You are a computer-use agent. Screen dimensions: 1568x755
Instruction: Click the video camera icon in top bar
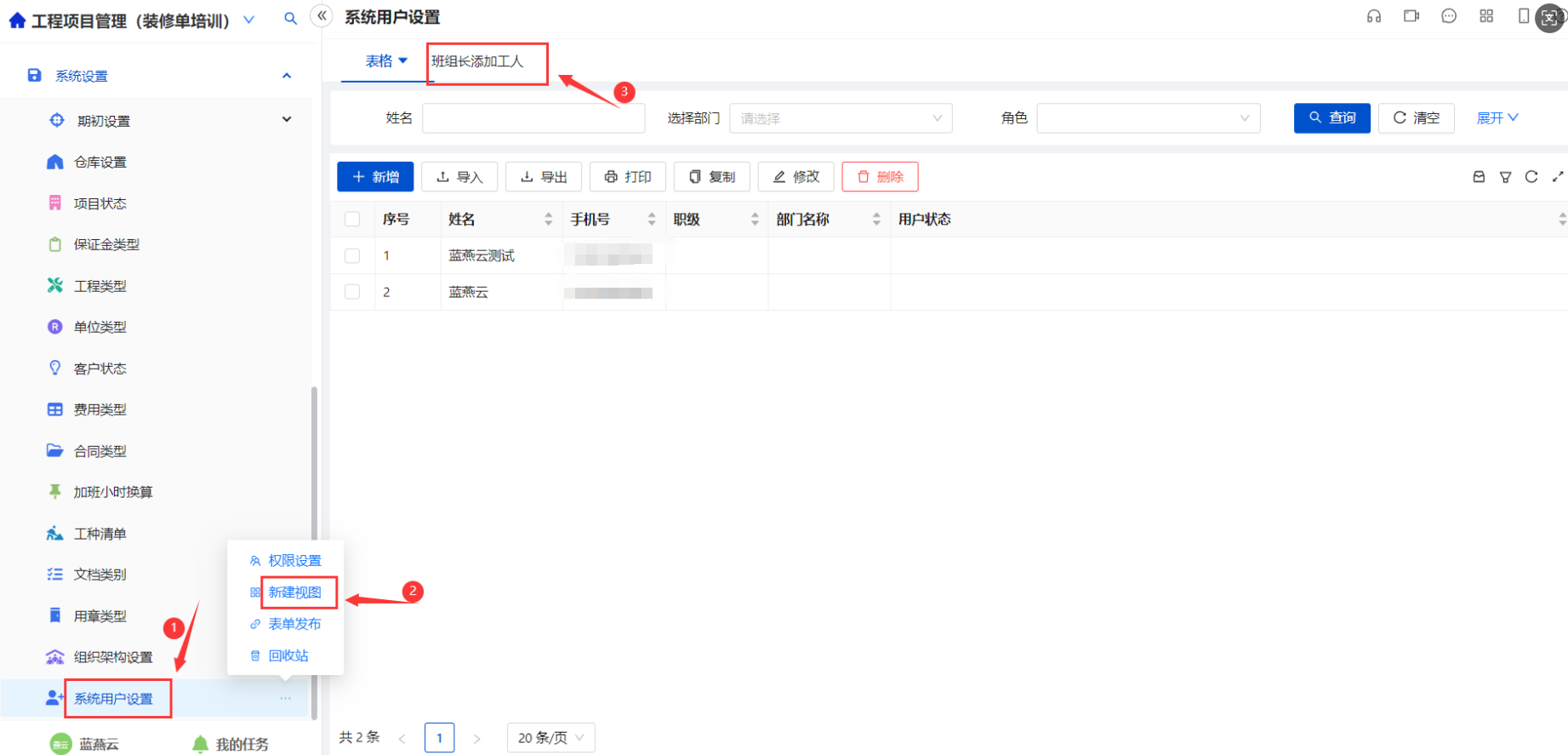pos(1411,16)
